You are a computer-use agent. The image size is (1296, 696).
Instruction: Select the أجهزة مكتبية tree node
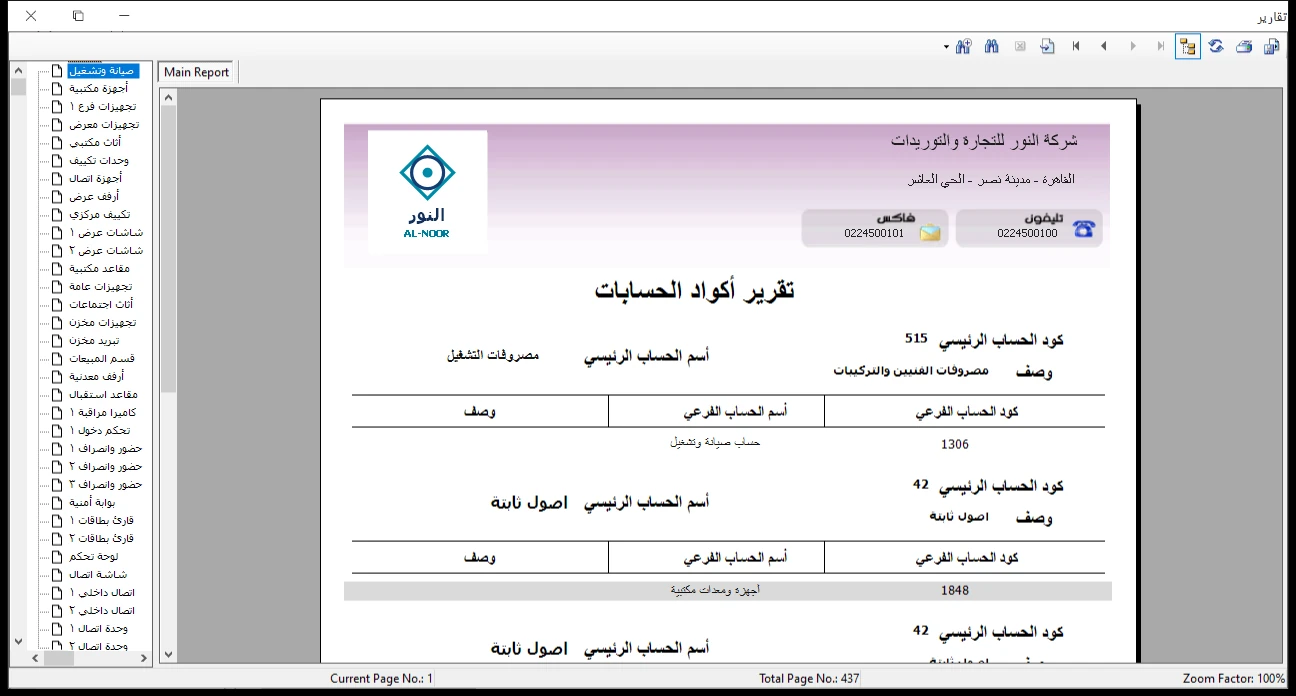click(99, 89)
